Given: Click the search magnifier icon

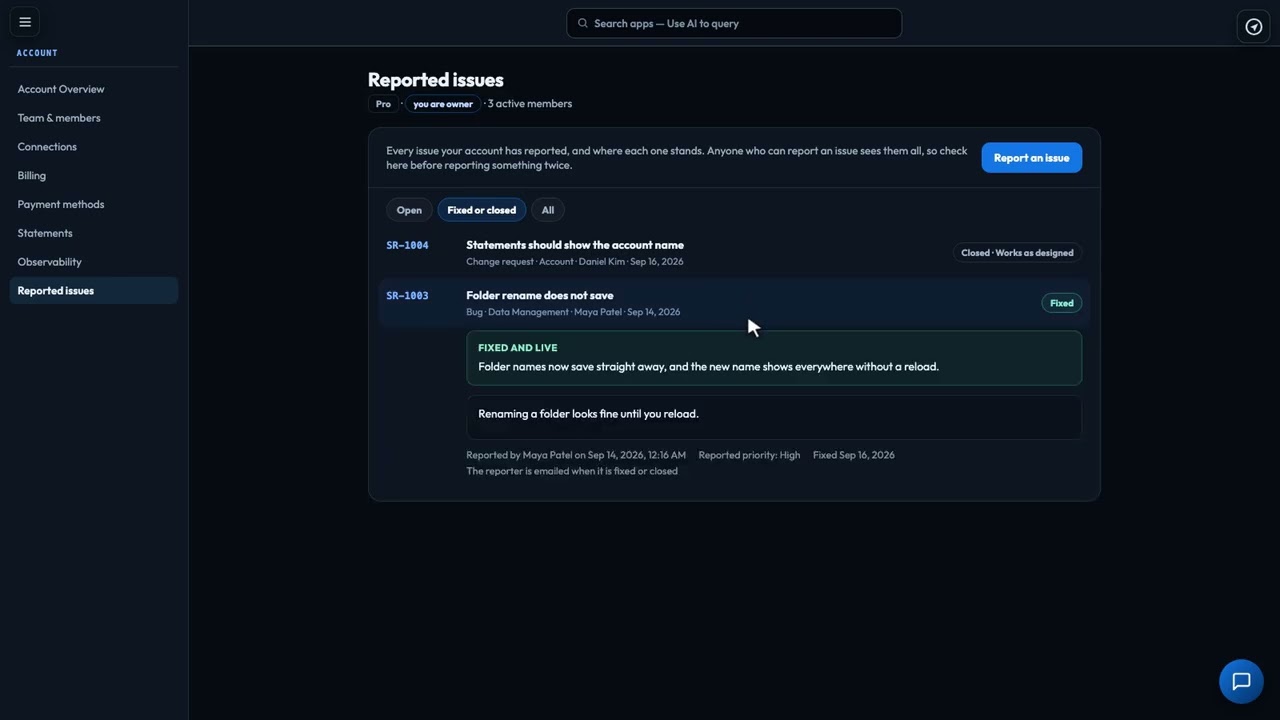Looking at the screenshot, I should [583, 23].
